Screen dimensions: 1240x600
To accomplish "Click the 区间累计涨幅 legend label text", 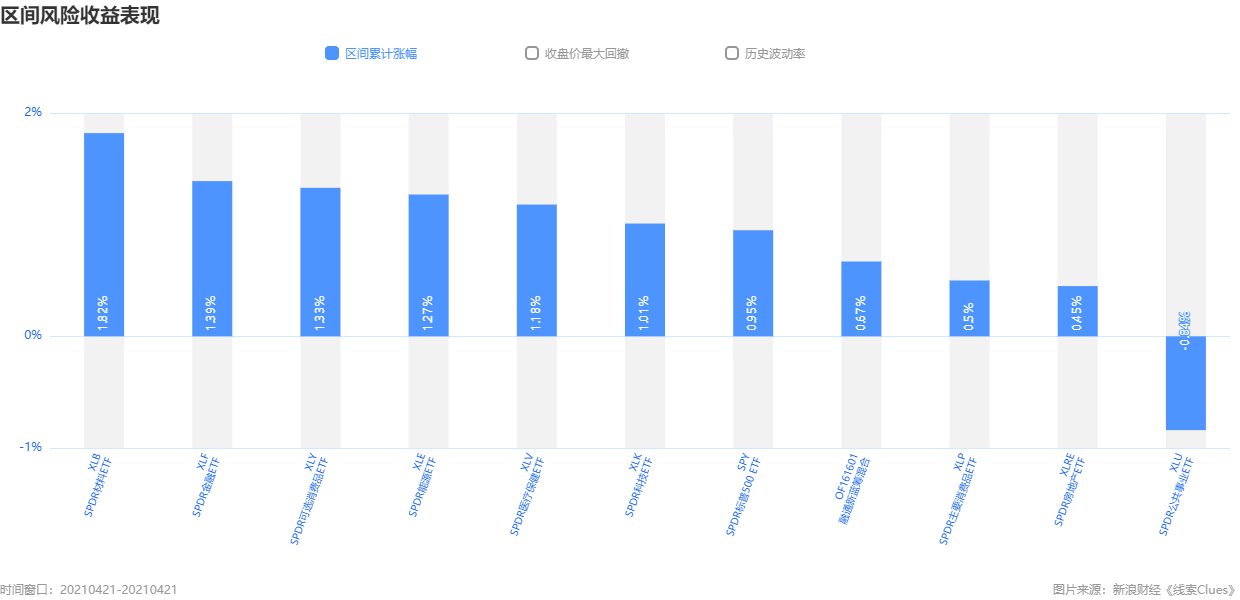I will [x=381, y=54].
